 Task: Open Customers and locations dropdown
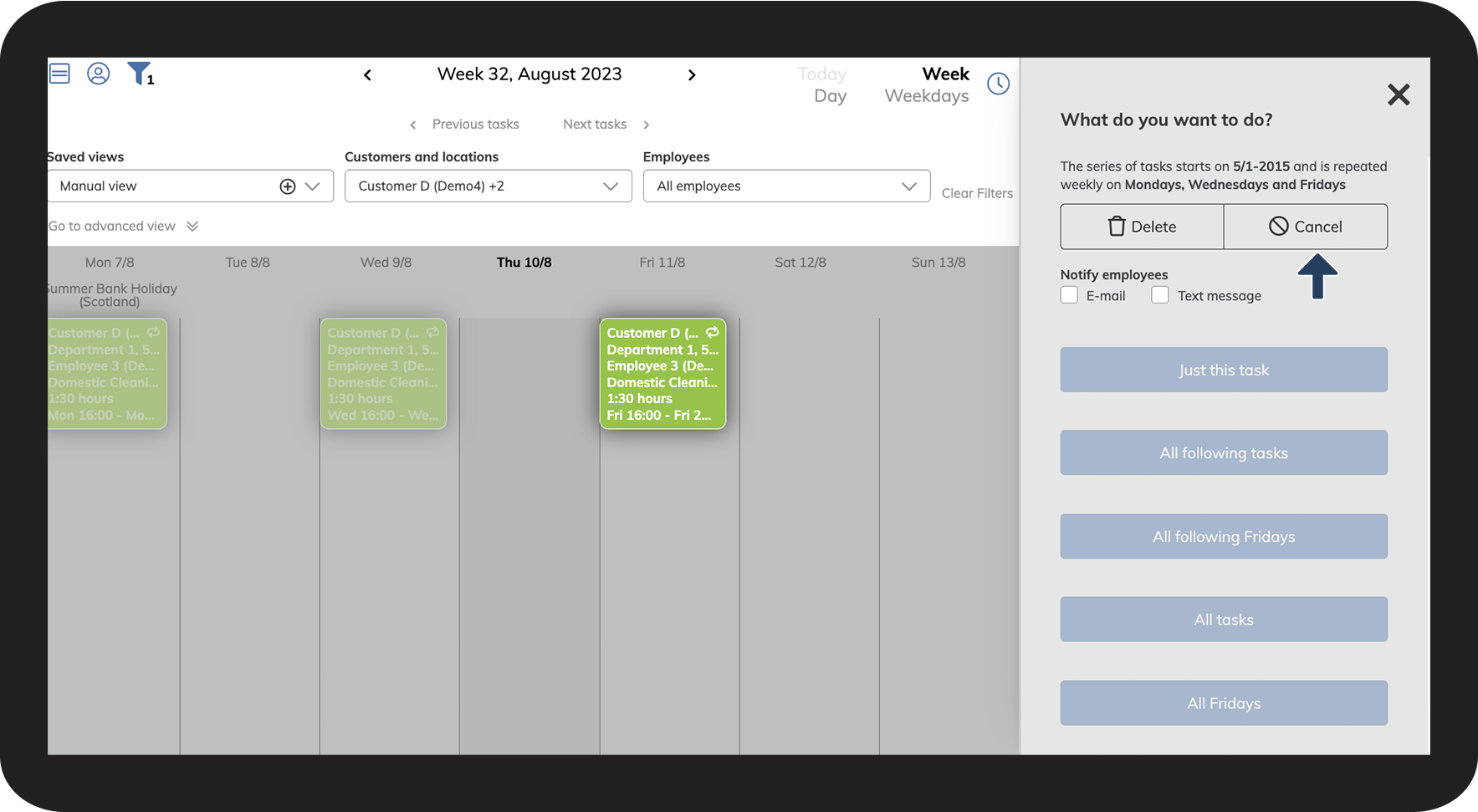pyautogui.click(x=488, y=186)
